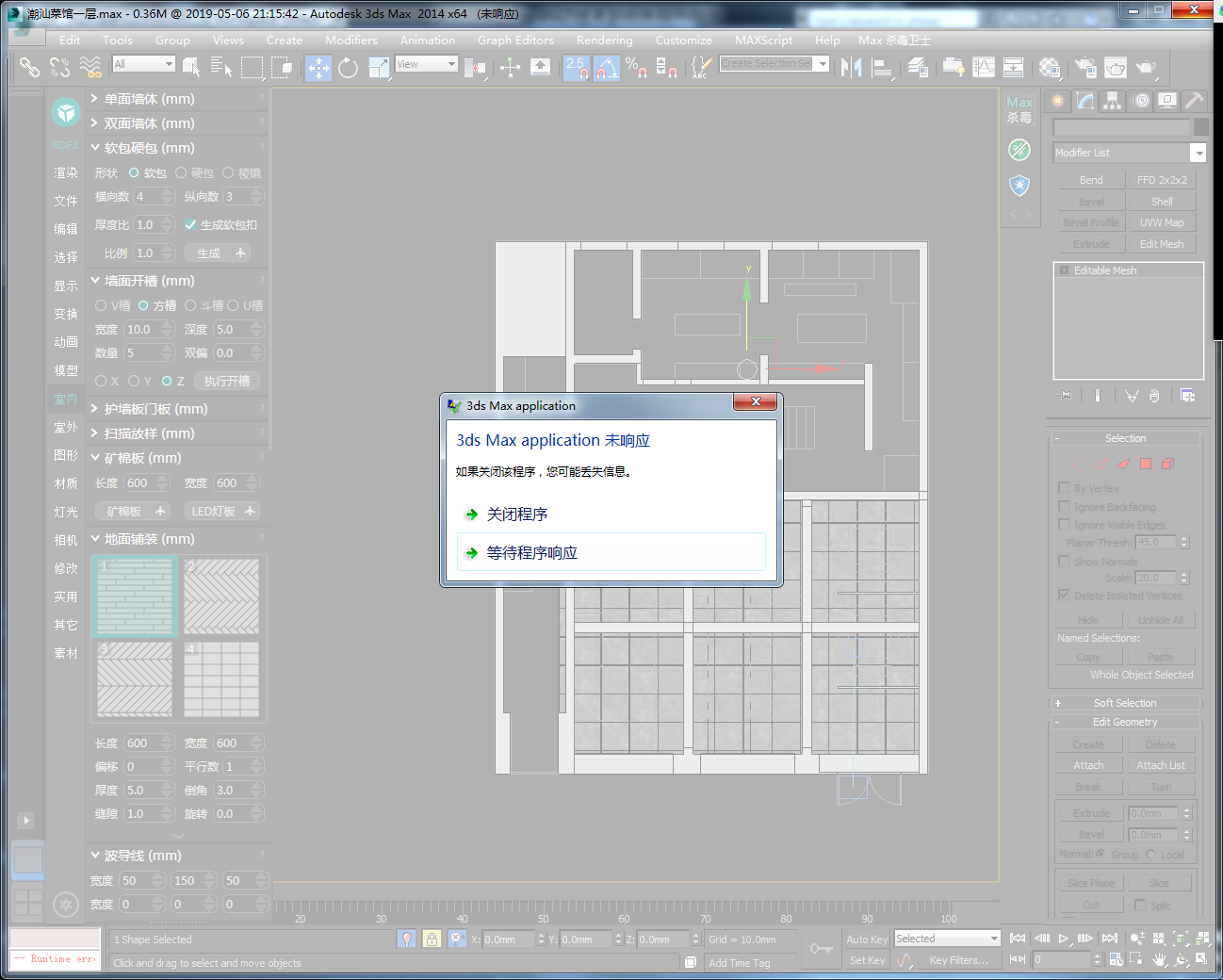The image size is (1223, 980).
Task: Pick floor tile pattern thumbnail 2
Action: [x=221, y=596]
